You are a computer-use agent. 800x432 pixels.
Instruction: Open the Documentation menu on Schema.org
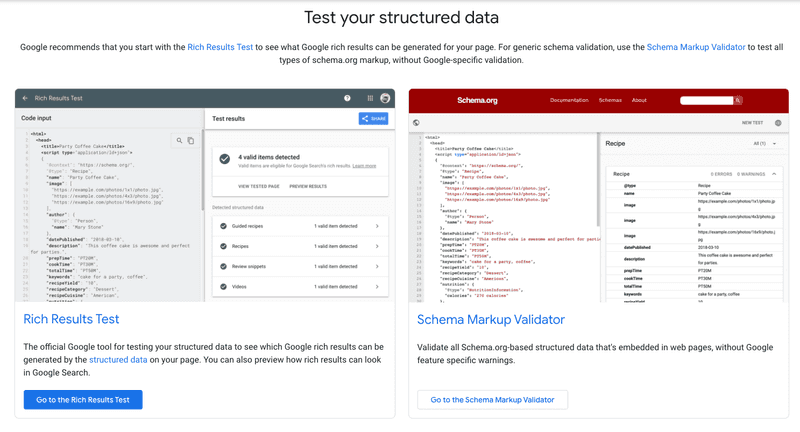click(x=569, y=100)
